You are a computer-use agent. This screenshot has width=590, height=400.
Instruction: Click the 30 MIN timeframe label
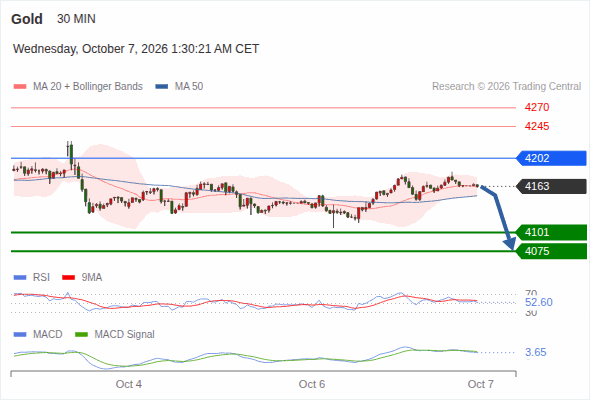[x=76, y=19]
